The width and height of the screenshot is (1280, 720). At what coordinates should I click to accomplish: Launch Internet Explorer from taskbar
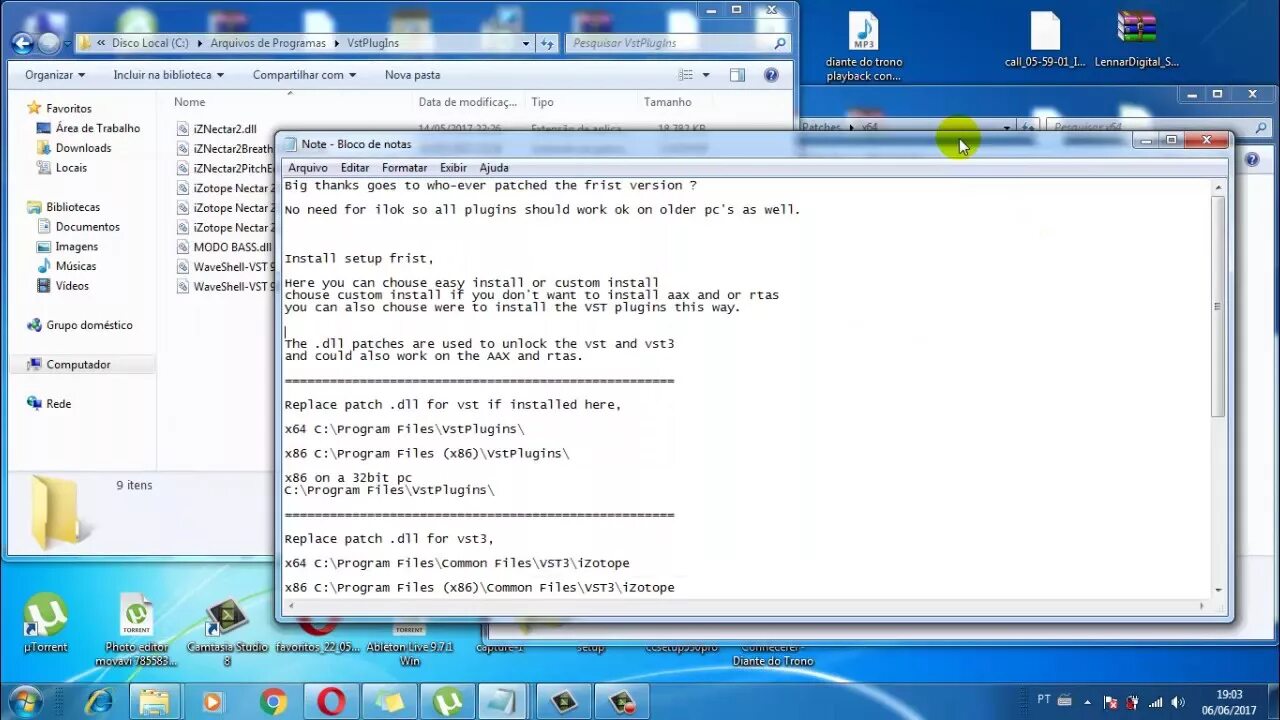click(98, 702)
